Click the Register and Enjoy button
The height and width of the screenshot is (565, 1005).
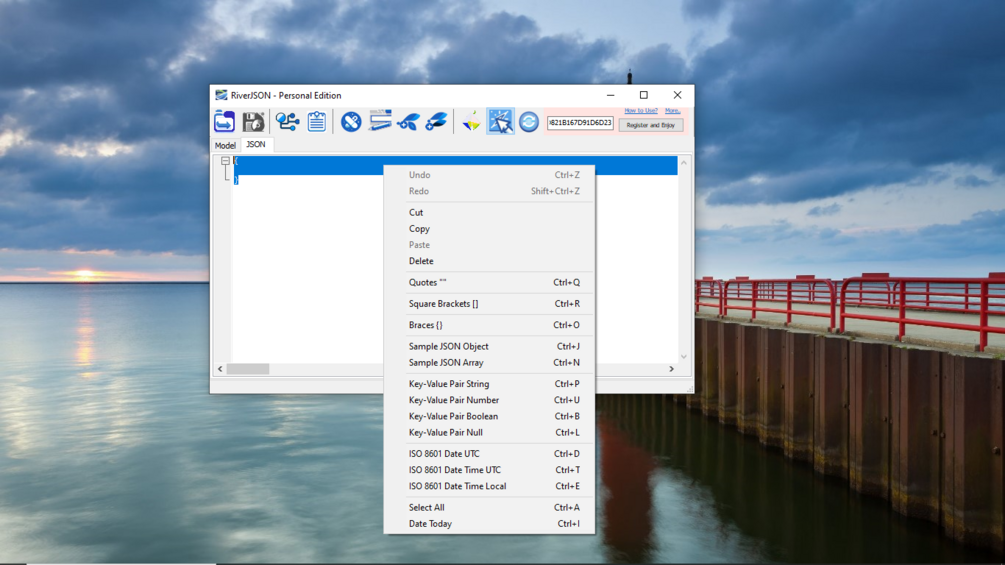coord(651,126)
